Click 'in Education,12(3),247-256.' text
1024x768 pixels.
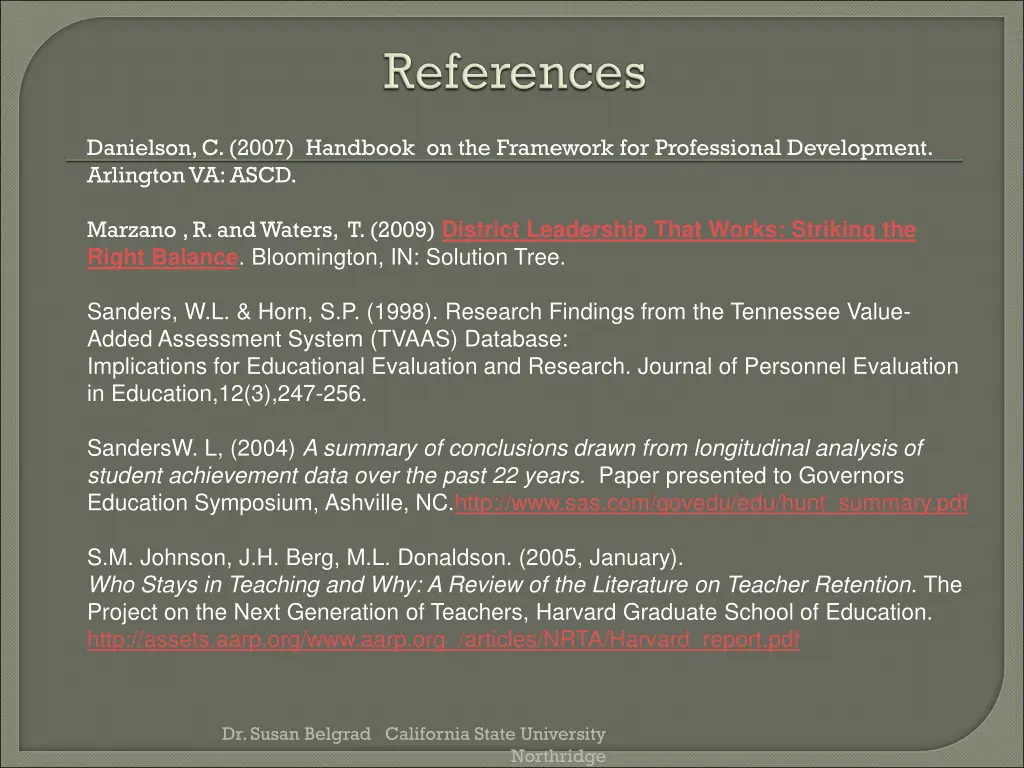[x=227, y=394]
